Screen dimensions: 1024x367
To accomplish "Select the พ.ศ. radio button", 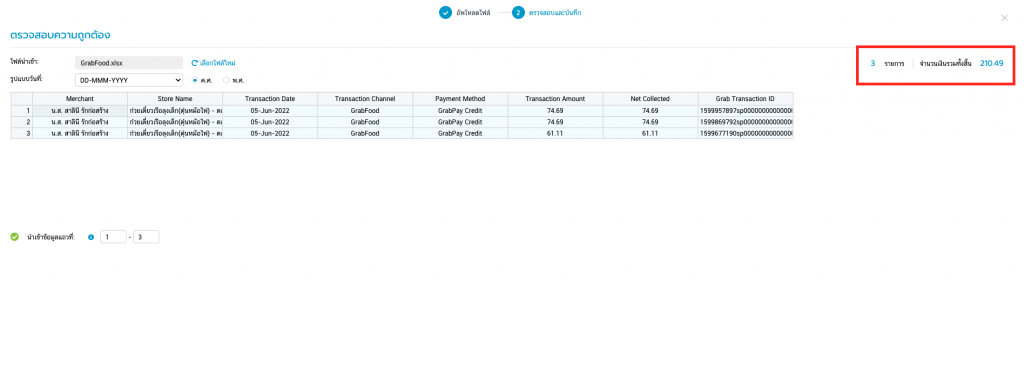I will pos(227,80).
